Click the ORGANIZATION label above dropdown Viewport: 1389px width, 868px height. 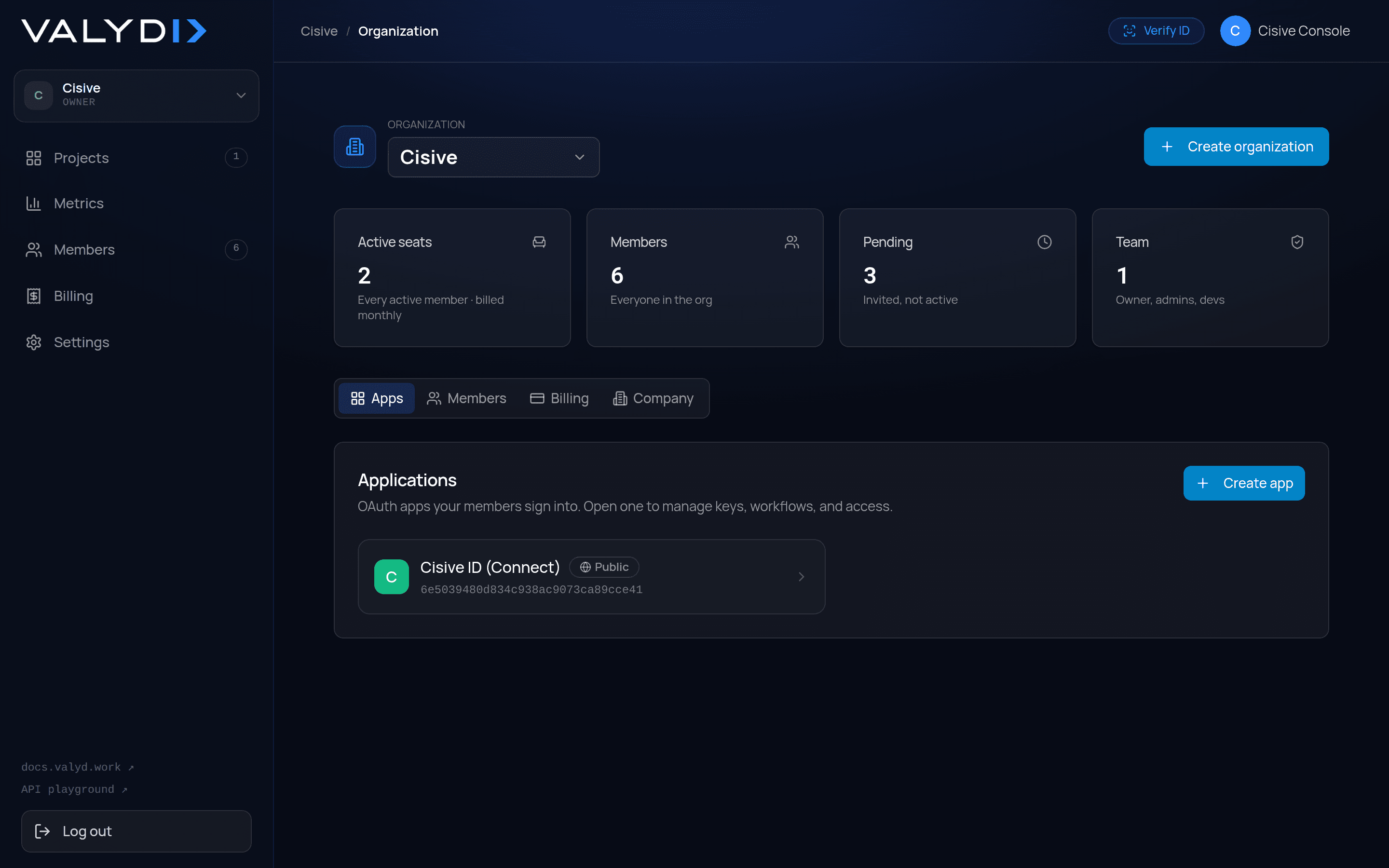coord(426,124)
